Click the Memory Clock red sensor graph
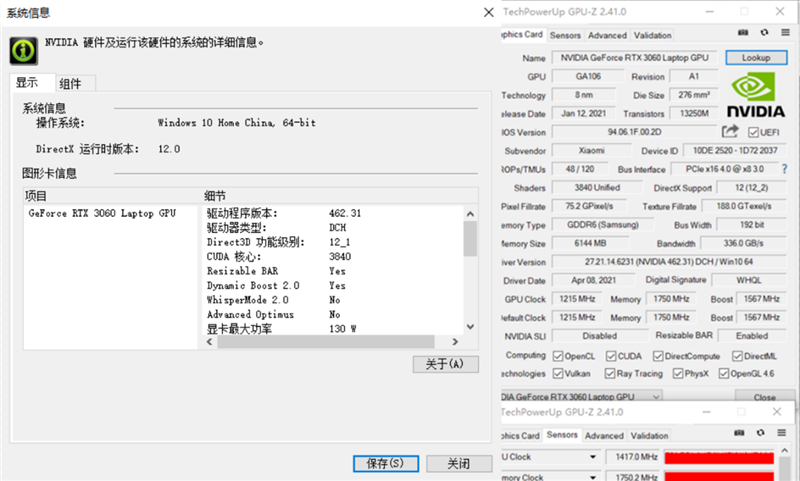The height and width of the screenshot is (481, 800). [719, 477]
